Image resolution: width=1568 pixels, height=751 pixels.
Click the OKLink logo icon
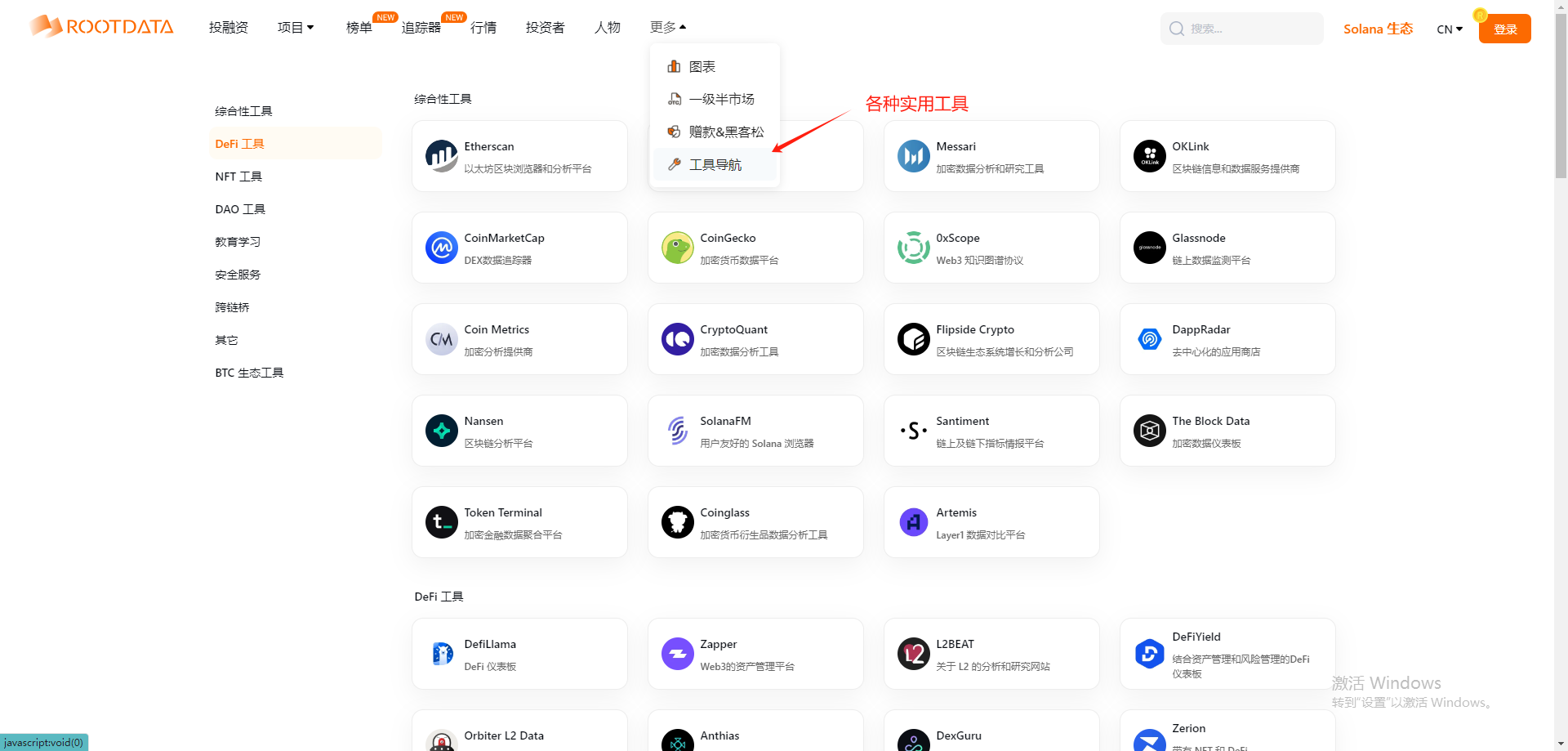coord(1150,156)
